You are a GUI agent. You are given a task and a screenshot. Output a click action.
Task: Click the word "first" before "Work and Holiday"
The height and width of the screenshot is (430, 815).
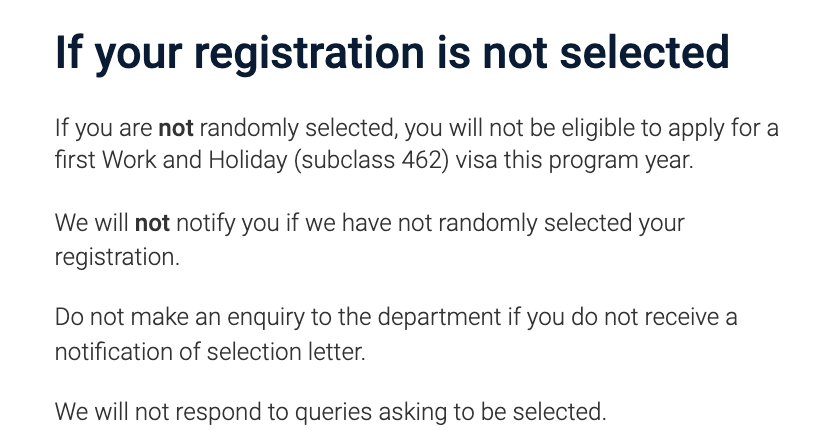click(x=74, y=160)
